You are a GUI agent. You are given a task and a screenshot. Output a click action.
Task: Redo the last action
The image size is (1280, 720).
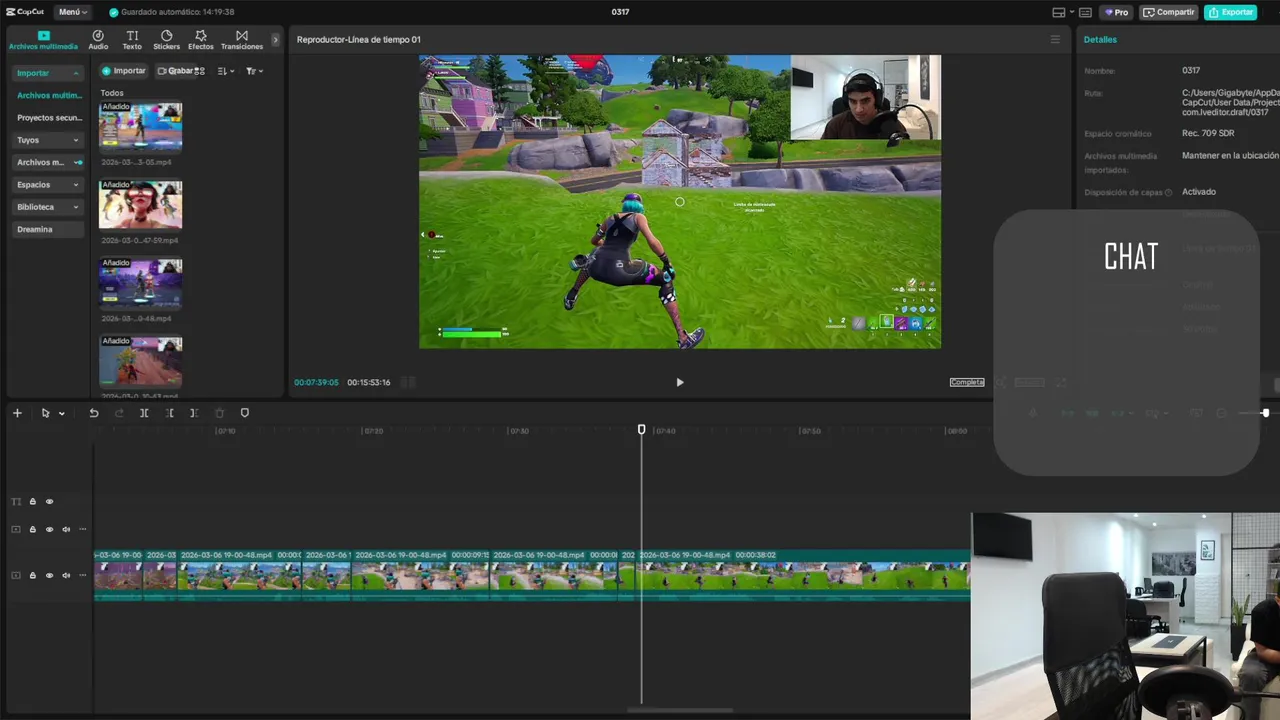tap(119, 413)
